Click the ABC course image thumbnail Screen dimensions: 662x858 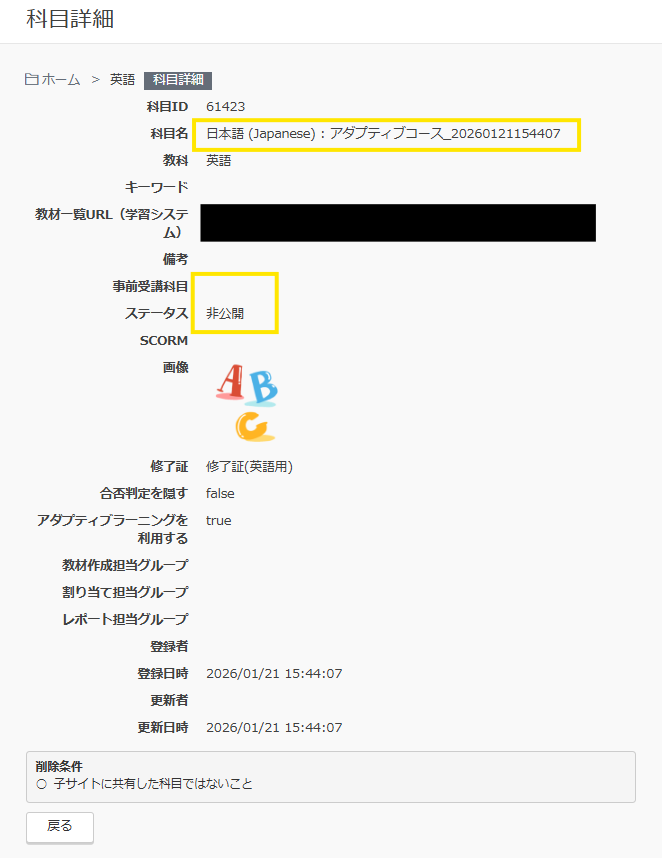247,403
